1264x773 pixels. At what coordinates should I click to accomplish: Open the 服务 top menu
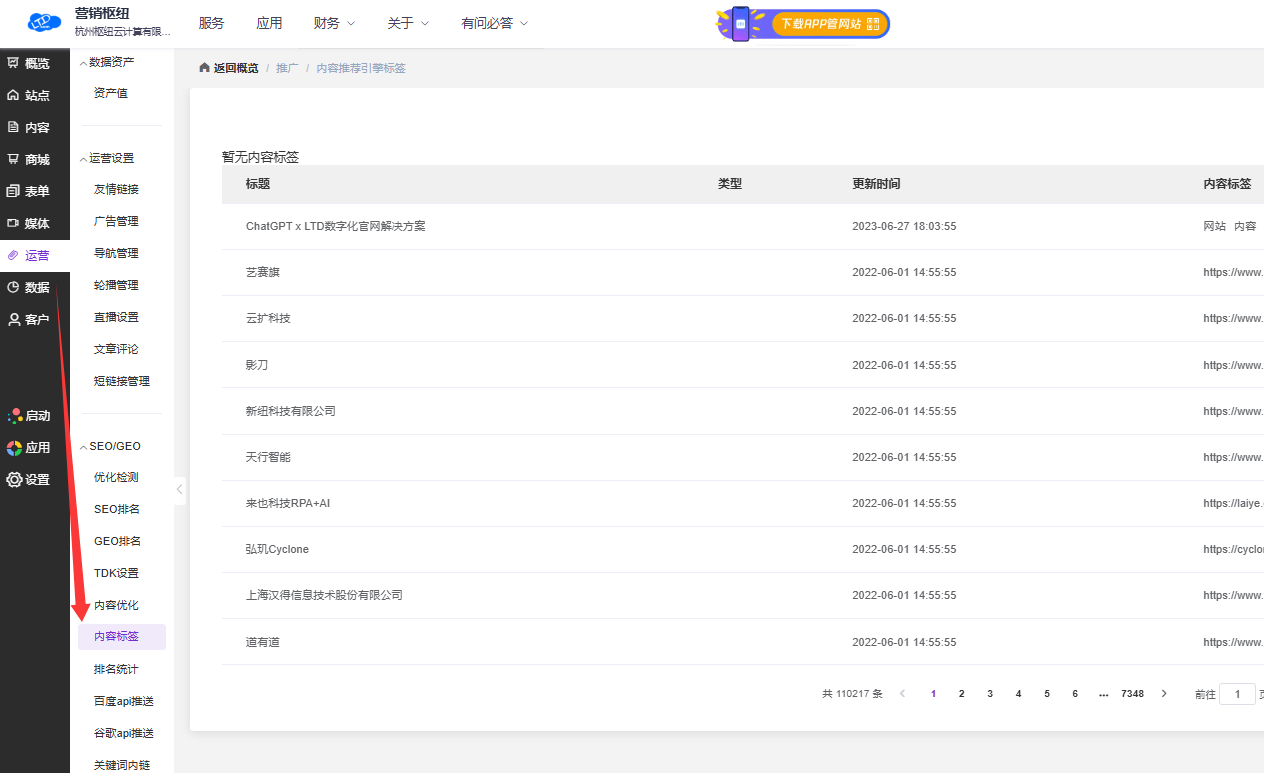pyautogui.click(x=211, y=23)
